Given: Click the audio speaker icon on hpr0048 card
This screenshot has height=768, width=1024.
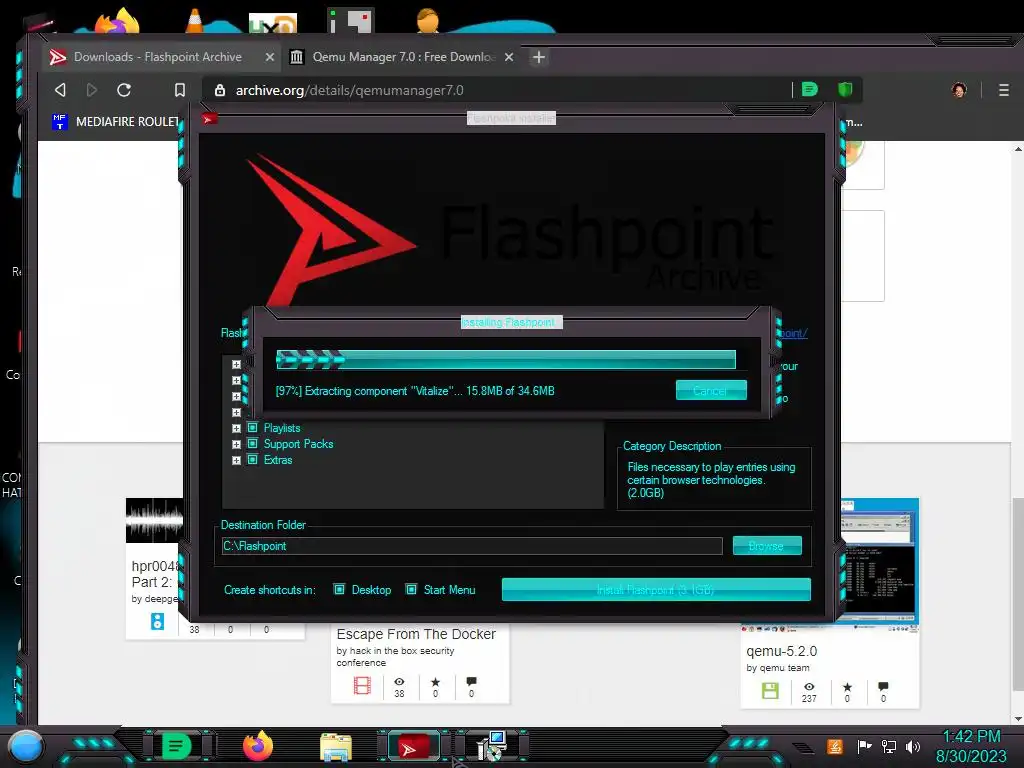Looking at the screenshot, I should coord(157,621).
